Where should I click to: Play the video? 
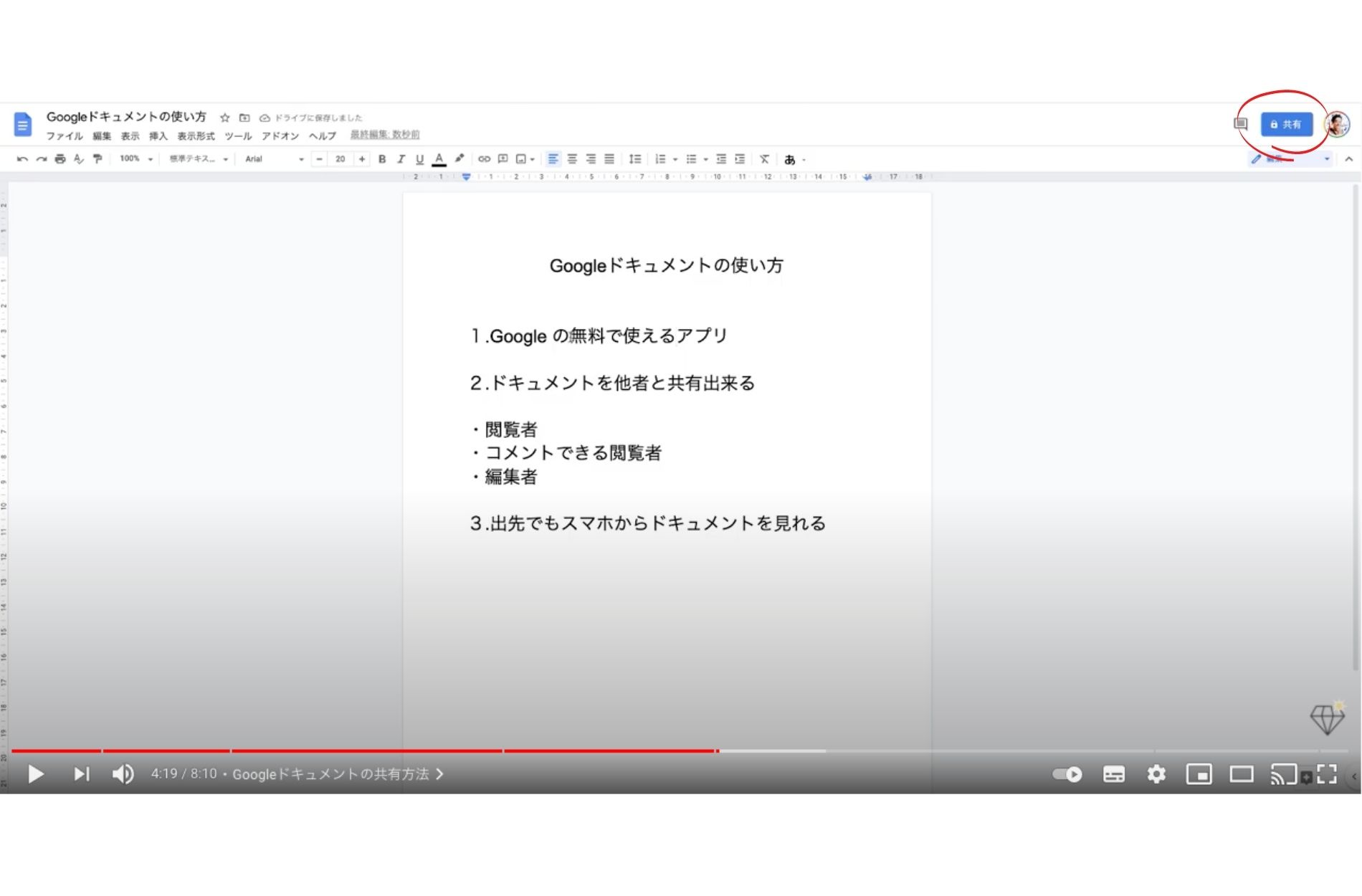pos(35,774)
